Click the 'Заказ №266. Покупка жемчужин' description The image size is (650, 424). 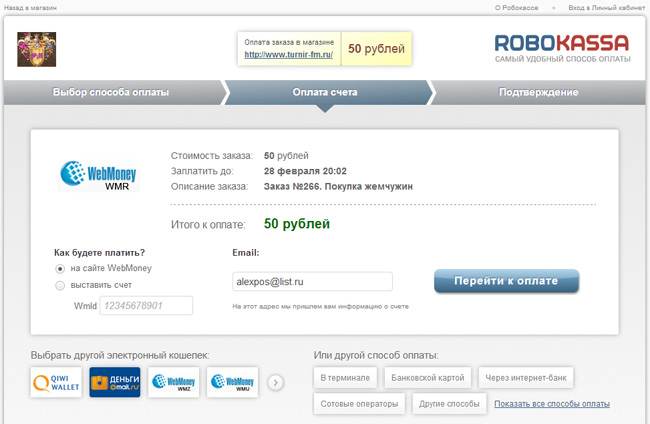click(x=338, y=187)
